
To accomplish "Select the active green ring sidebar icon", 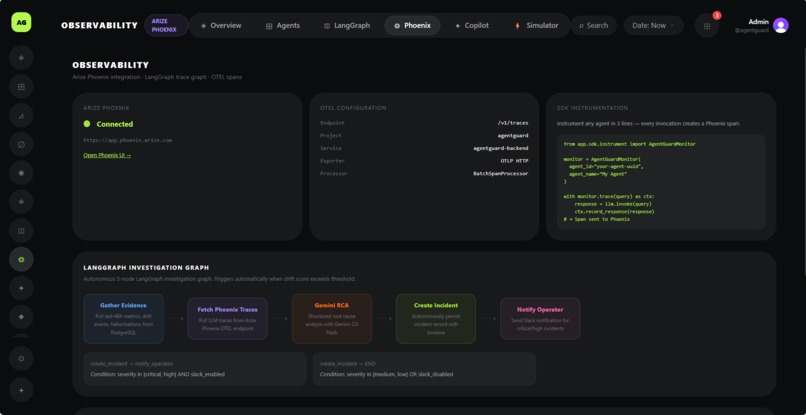I will [21, 260].
